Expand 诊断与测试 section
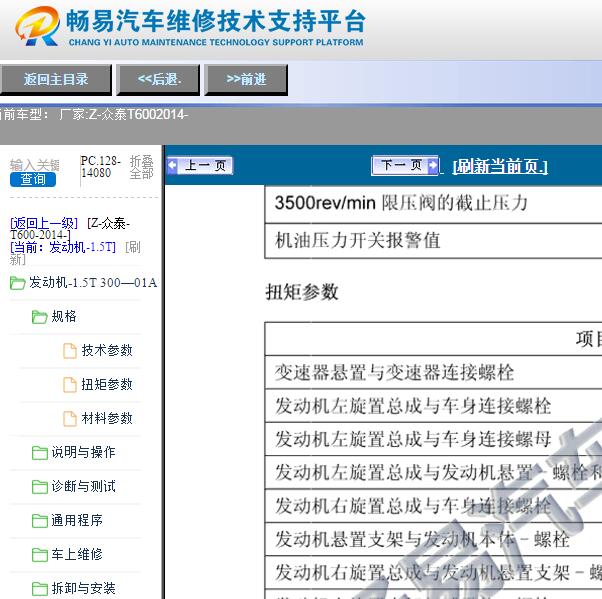Screen dimensions: 602x599 click(83, 486)
